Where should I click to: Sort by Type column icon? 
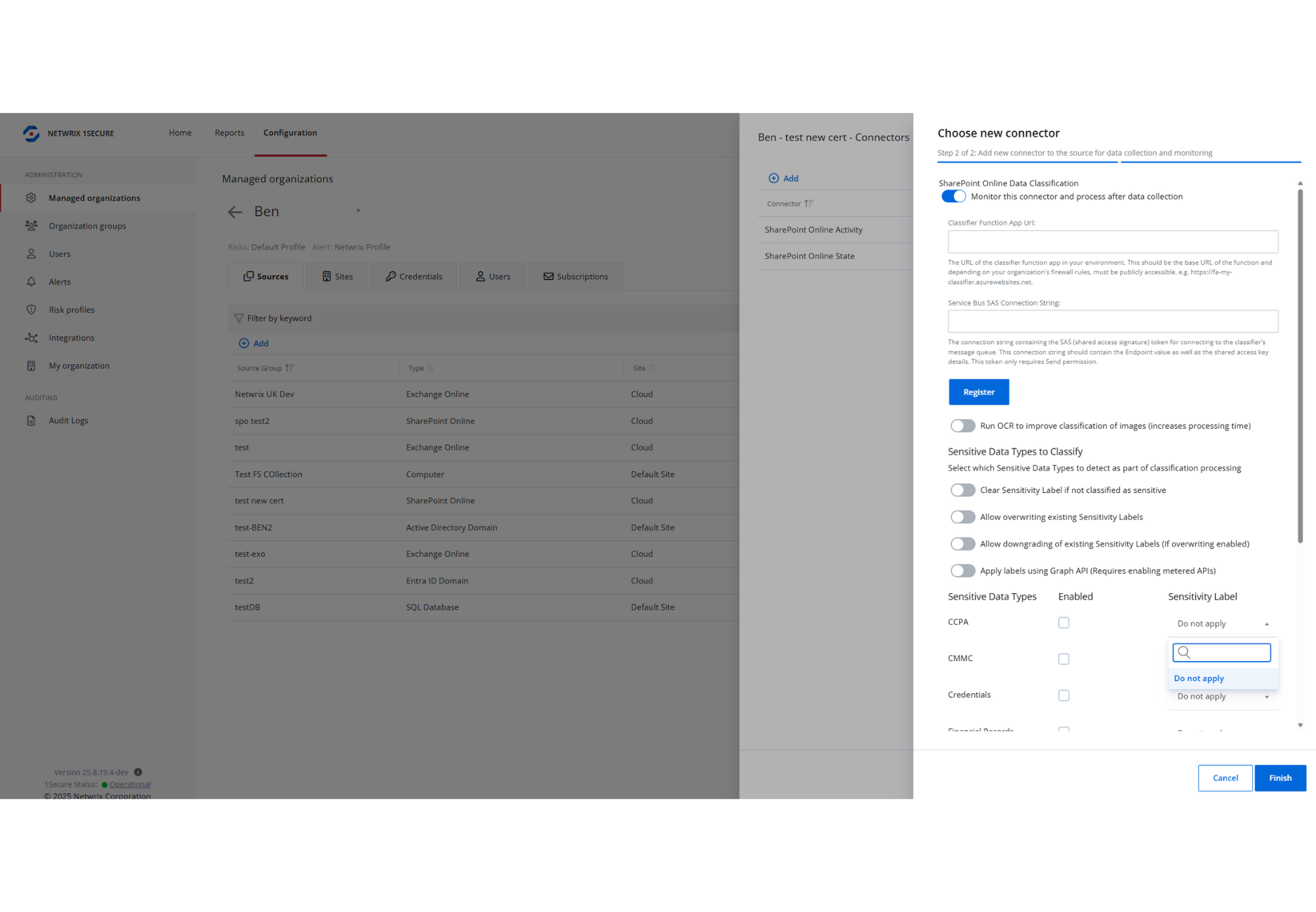(x=430, y=368)
